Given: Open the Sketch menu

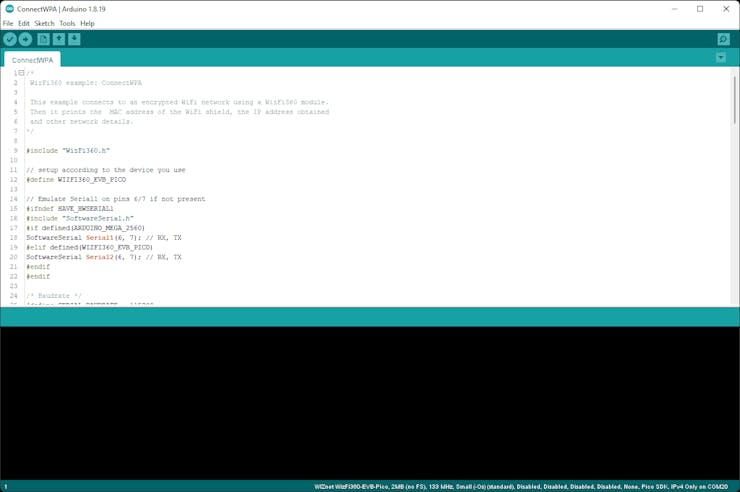Looking at the screenshot, I should [44, 23].
